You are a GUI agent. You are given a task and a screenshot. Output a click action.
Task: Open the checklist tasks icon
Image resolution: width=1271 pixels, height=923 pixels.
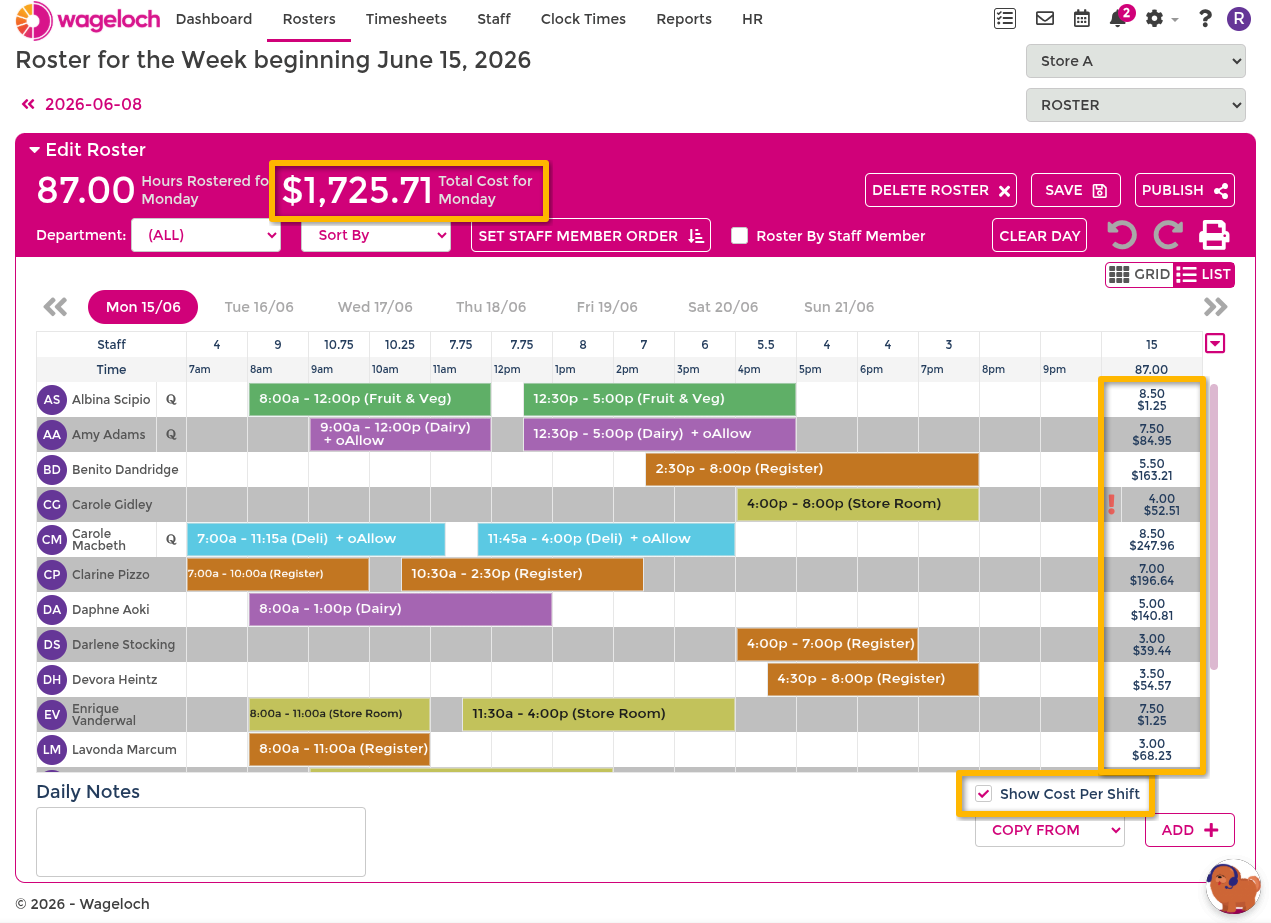click(x=1005, y=18)
